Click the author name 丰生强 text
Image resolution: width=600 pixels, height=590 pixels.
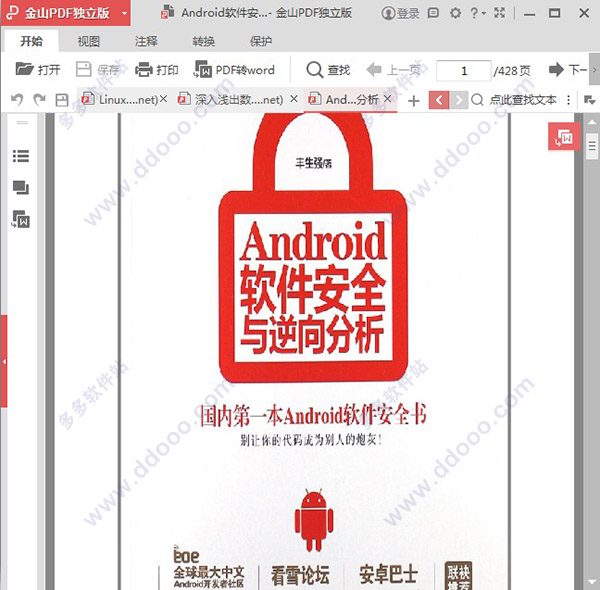point(313,163)
